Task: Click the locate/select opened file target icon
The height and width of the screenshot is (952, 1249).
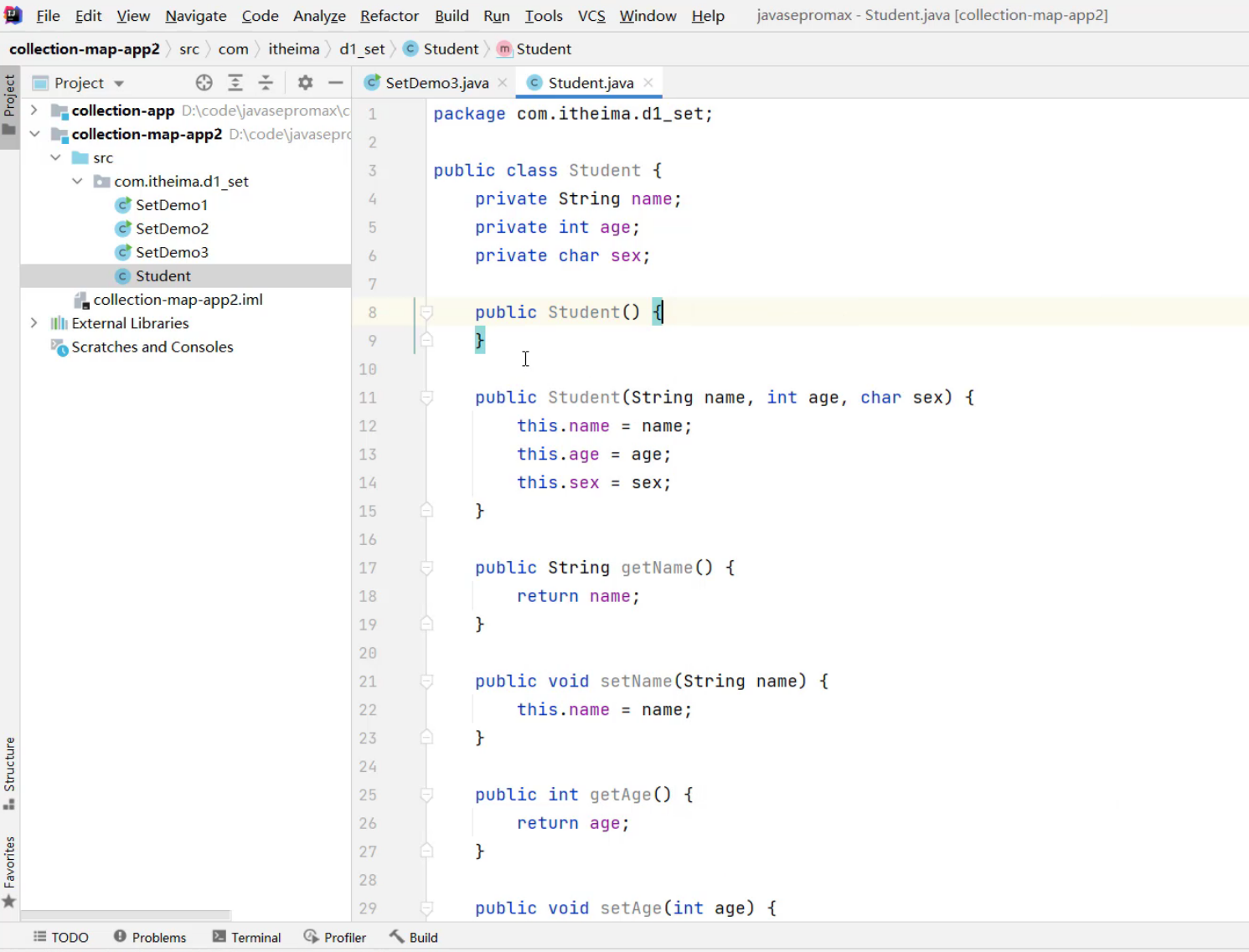Action: (204, 83)
